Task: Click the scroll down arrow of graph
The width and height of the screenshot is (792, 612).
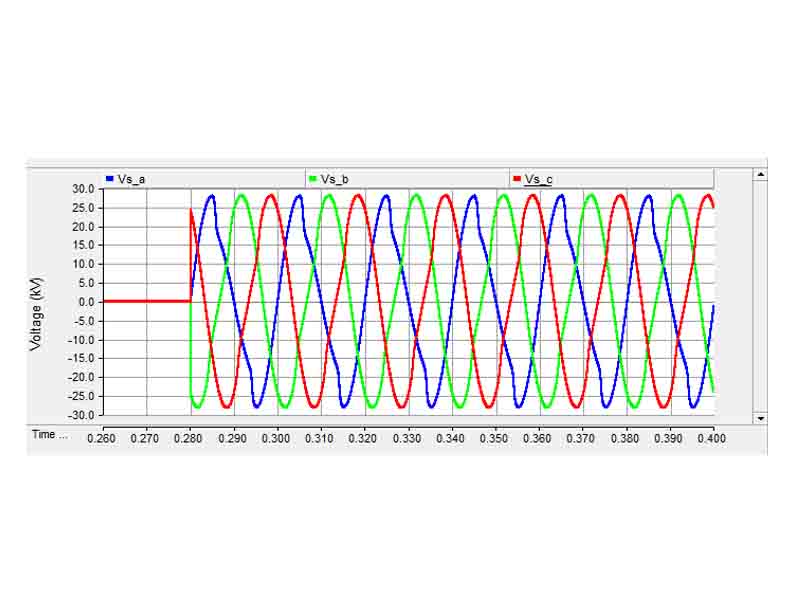Action: coord(760,418)
